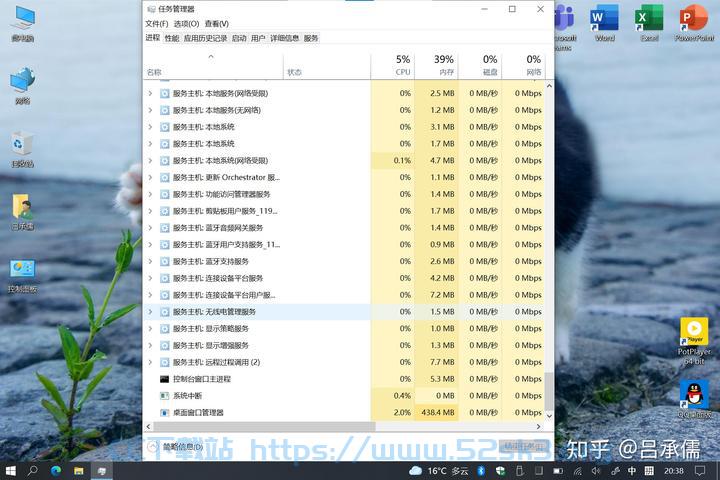This screenshot has height=480, width=720.
Task: Click the 此电脑 desktop icon
Action: tap(23, 24)
